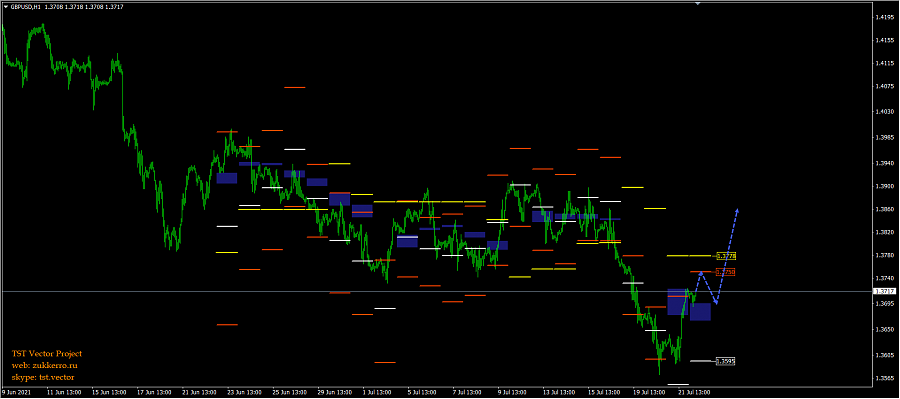This screenshot has height=399, width=900.
Task: Select the red 1.3750 price label
Action: click(727, 272)
